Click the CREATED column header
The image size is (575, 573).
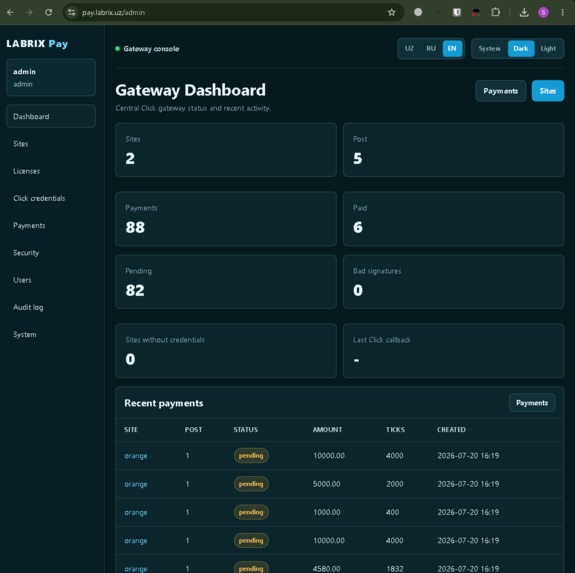click(x=451, y=430)
